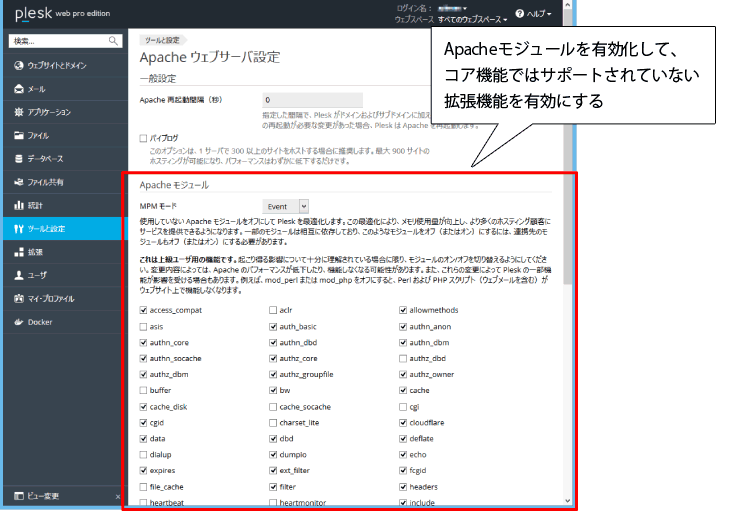Image resolution: width=730 pixels, height=512 pixels.
Task: Enable the aclr module checkbox
Action: pyautogui.click(x=273, y=310)
